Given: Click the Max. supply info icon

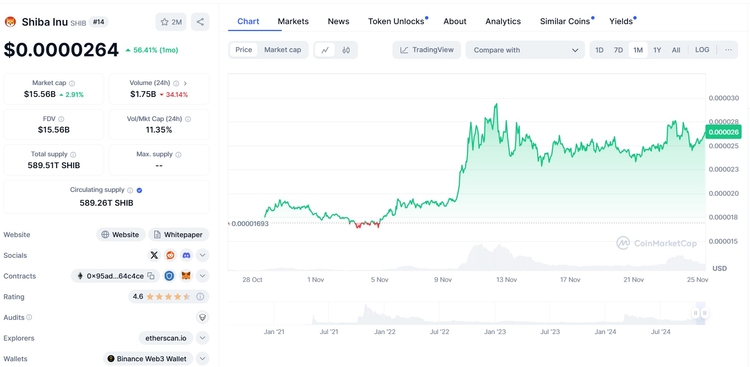Looking at the screenshot, I should pos(178,155).
